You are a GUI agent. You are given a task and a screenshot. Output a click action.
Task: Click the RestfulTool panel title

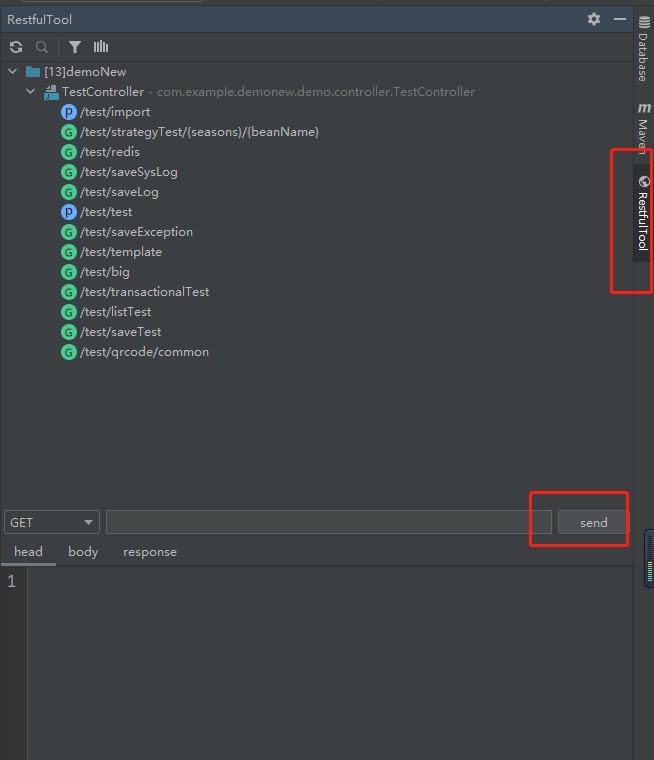point(39,20)
